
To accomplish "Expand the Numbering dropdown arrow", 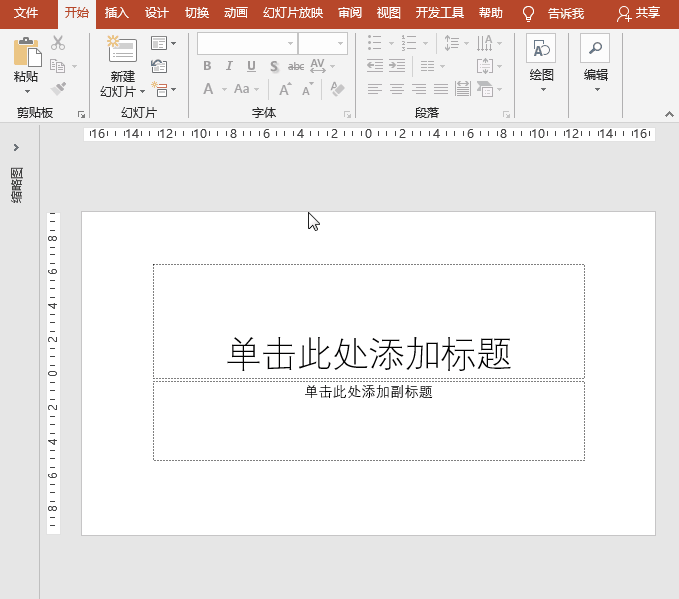I will 425,43.
